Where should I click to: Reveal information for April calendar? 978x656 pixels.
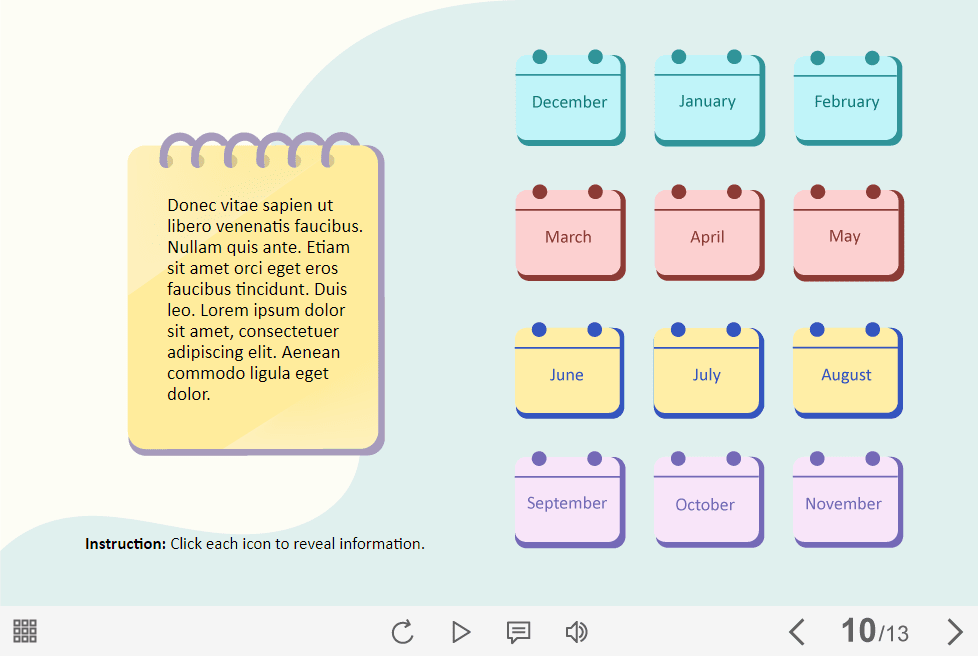[708, 236]
